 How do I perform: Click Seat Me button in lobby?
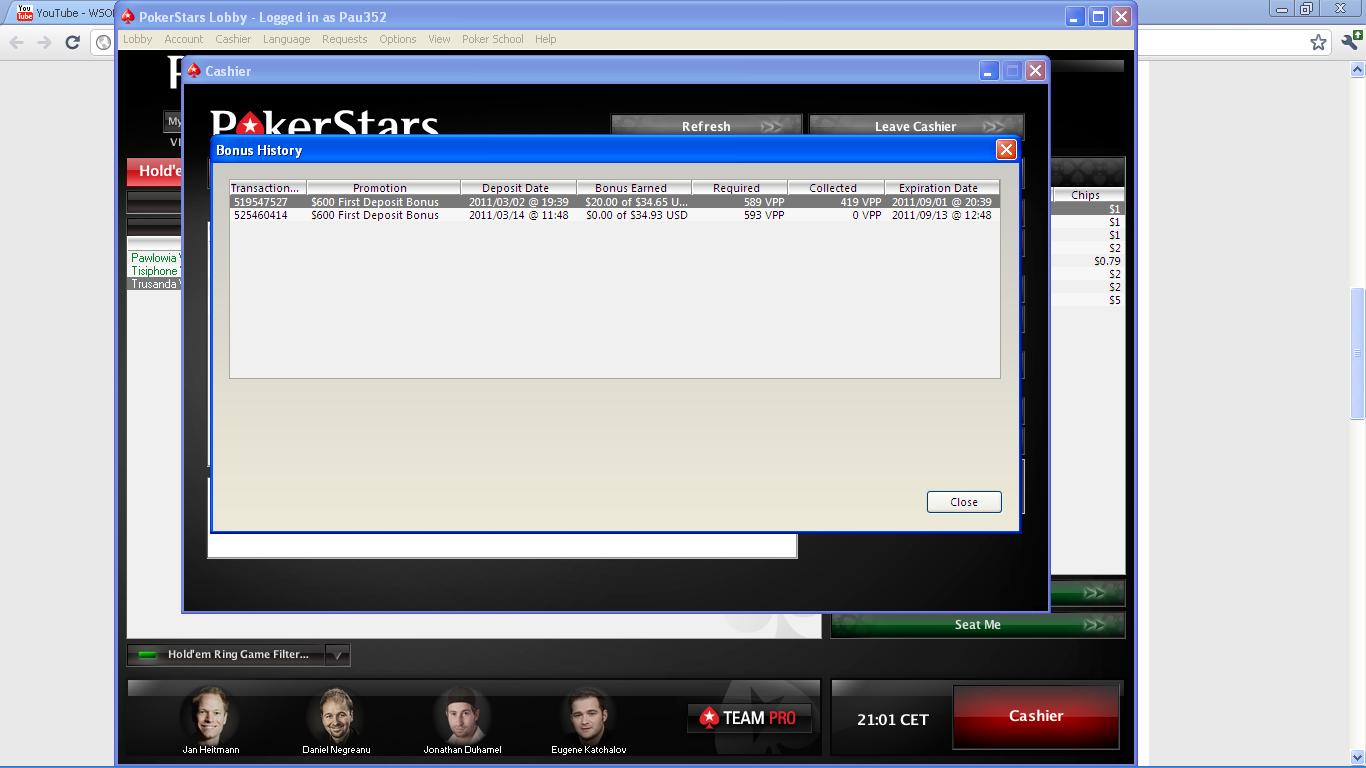[x=977, y=625]
